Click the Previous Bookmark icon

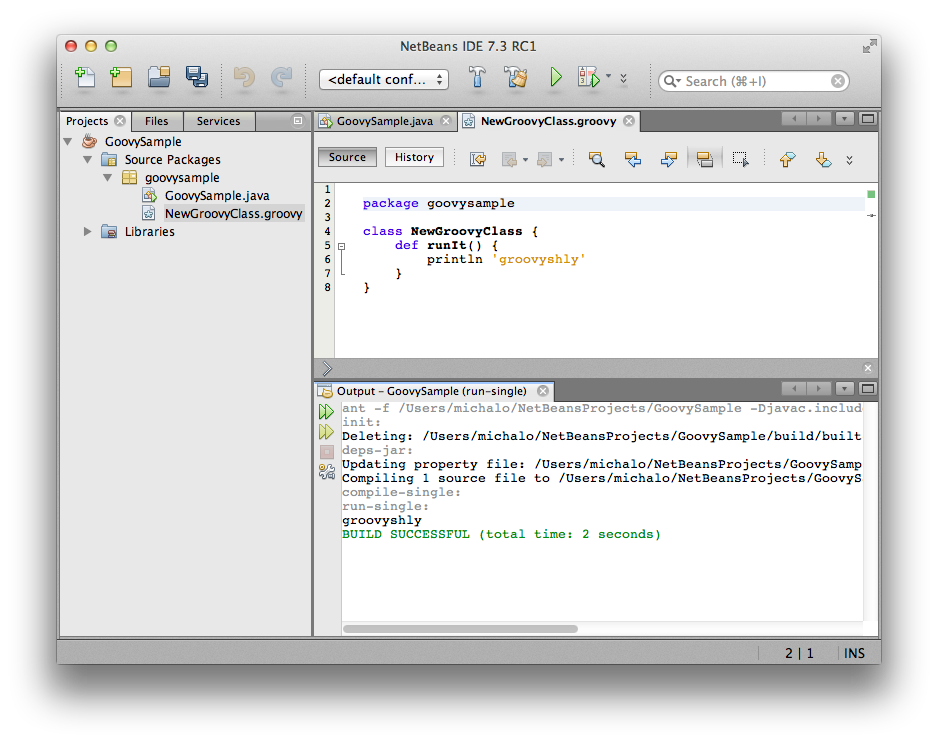tap(788, 159)
